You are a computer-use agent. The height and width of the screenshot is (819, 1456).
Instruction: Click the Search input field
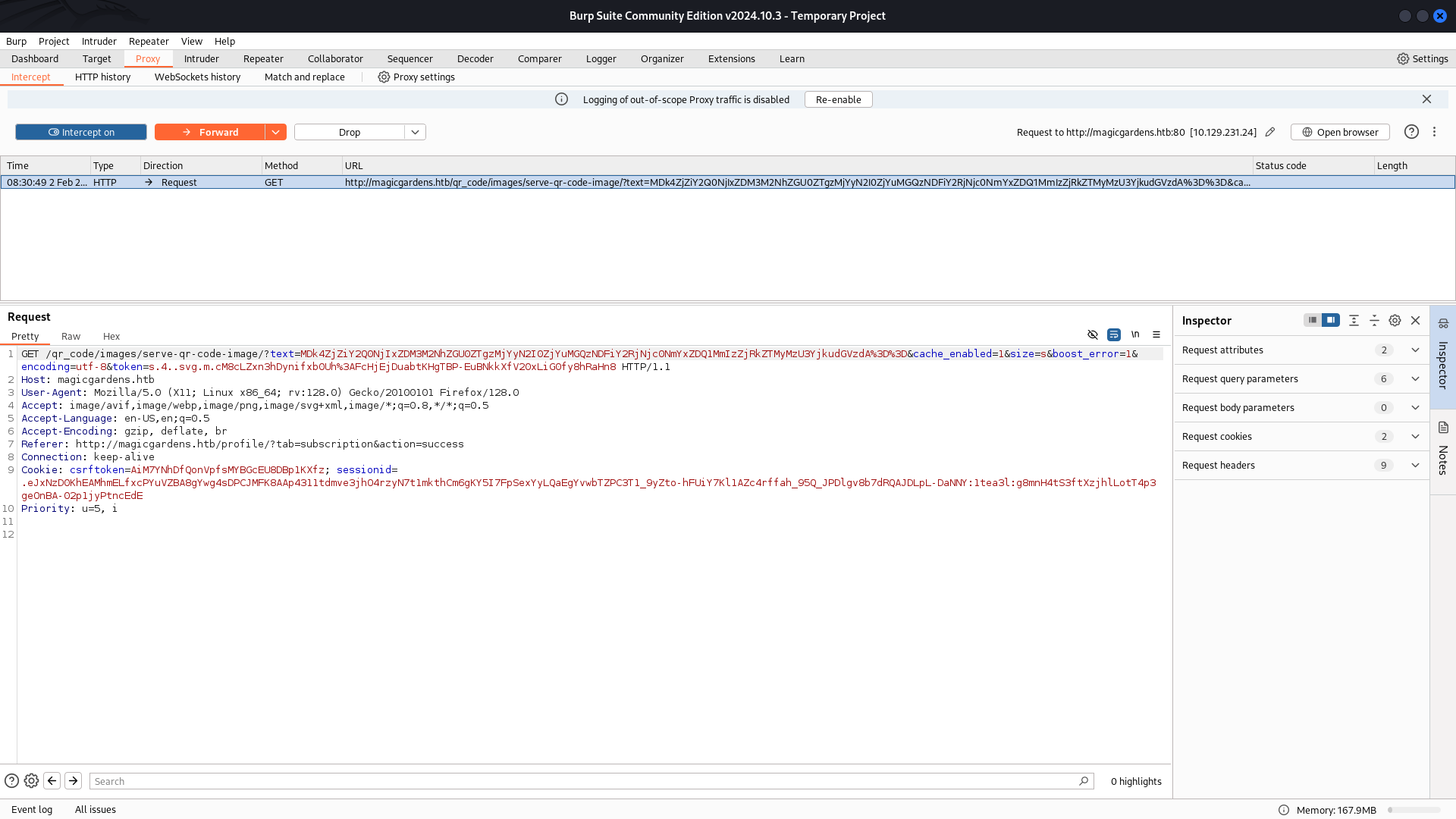click(591, 781)
